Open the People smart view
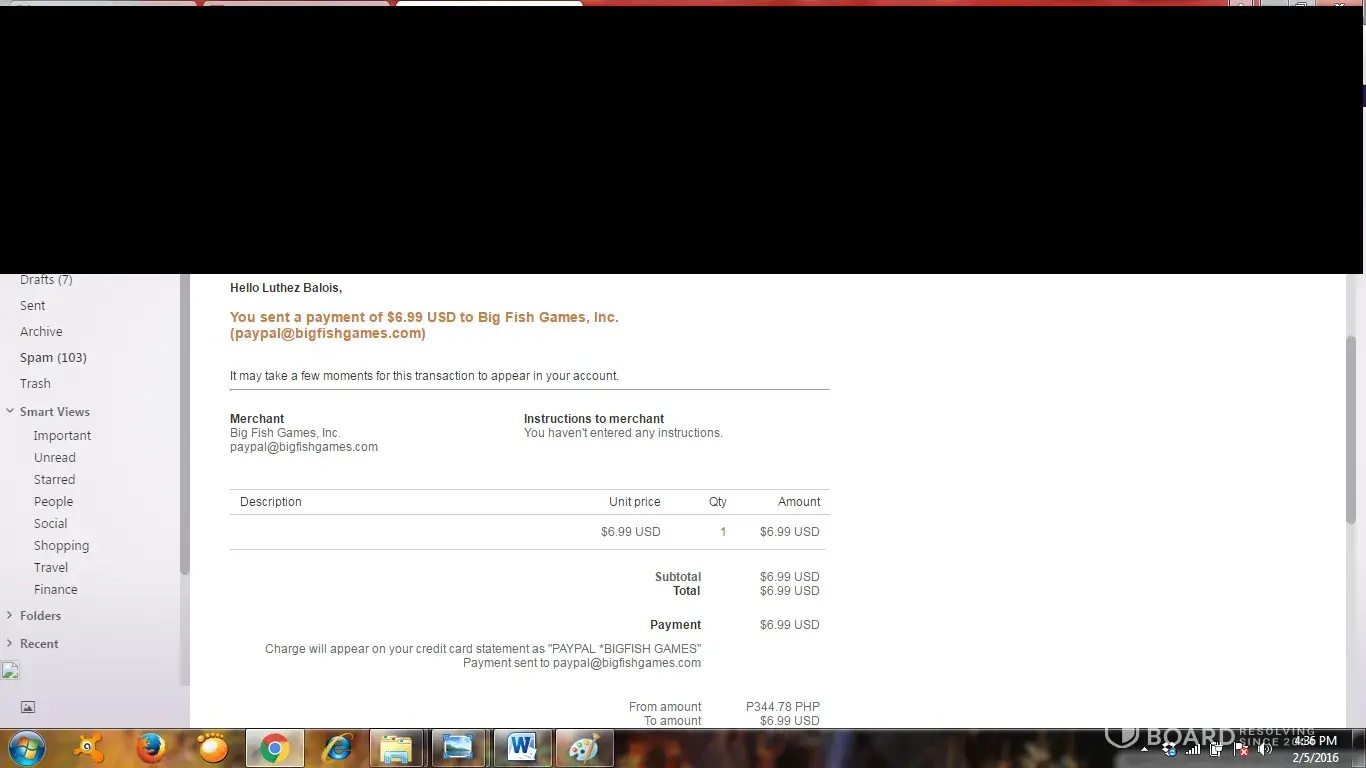1366x768 pixels. (53, 502)
